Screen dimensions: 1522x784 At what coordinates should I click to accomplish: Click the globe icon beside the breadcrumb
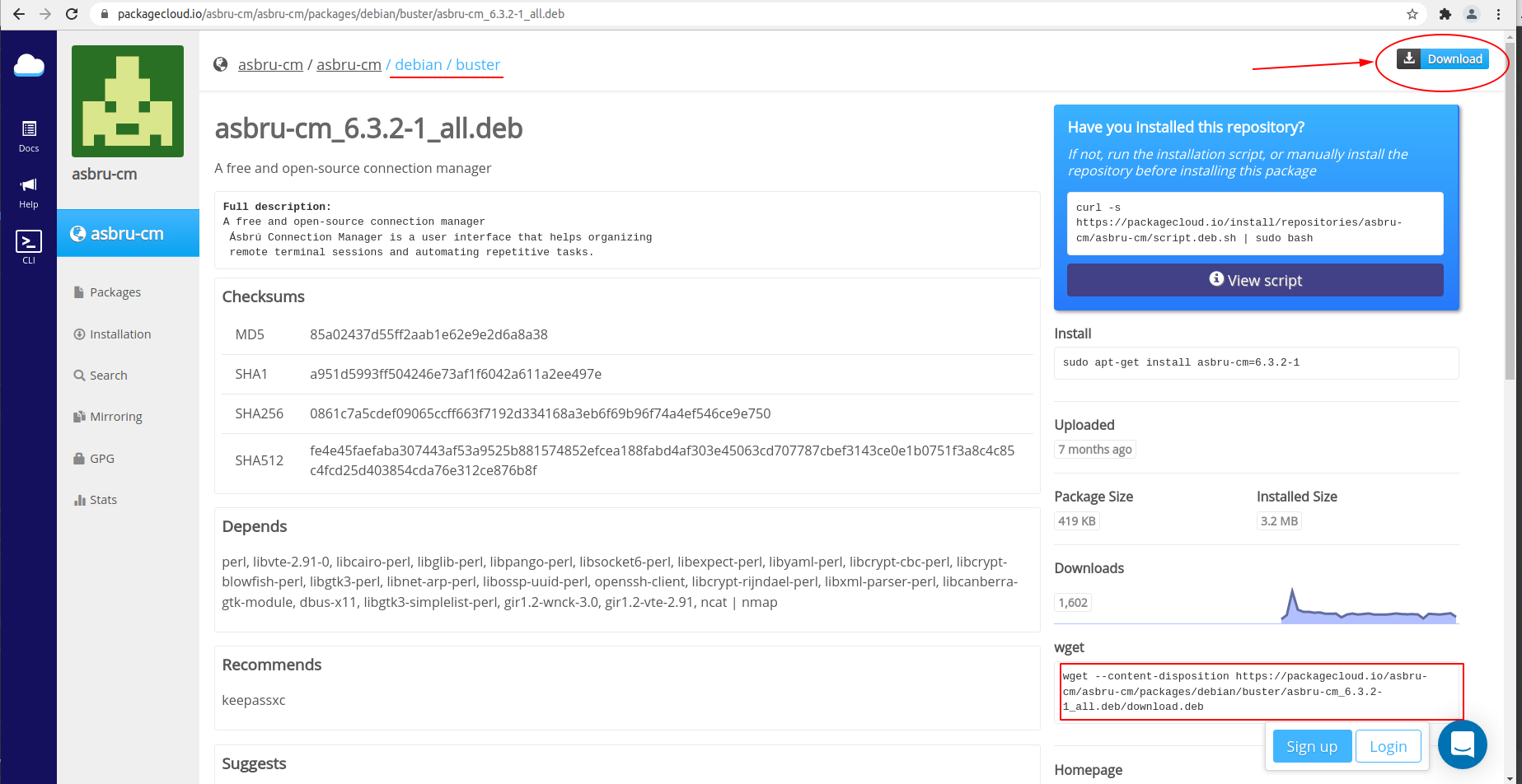tap(220, 63)
